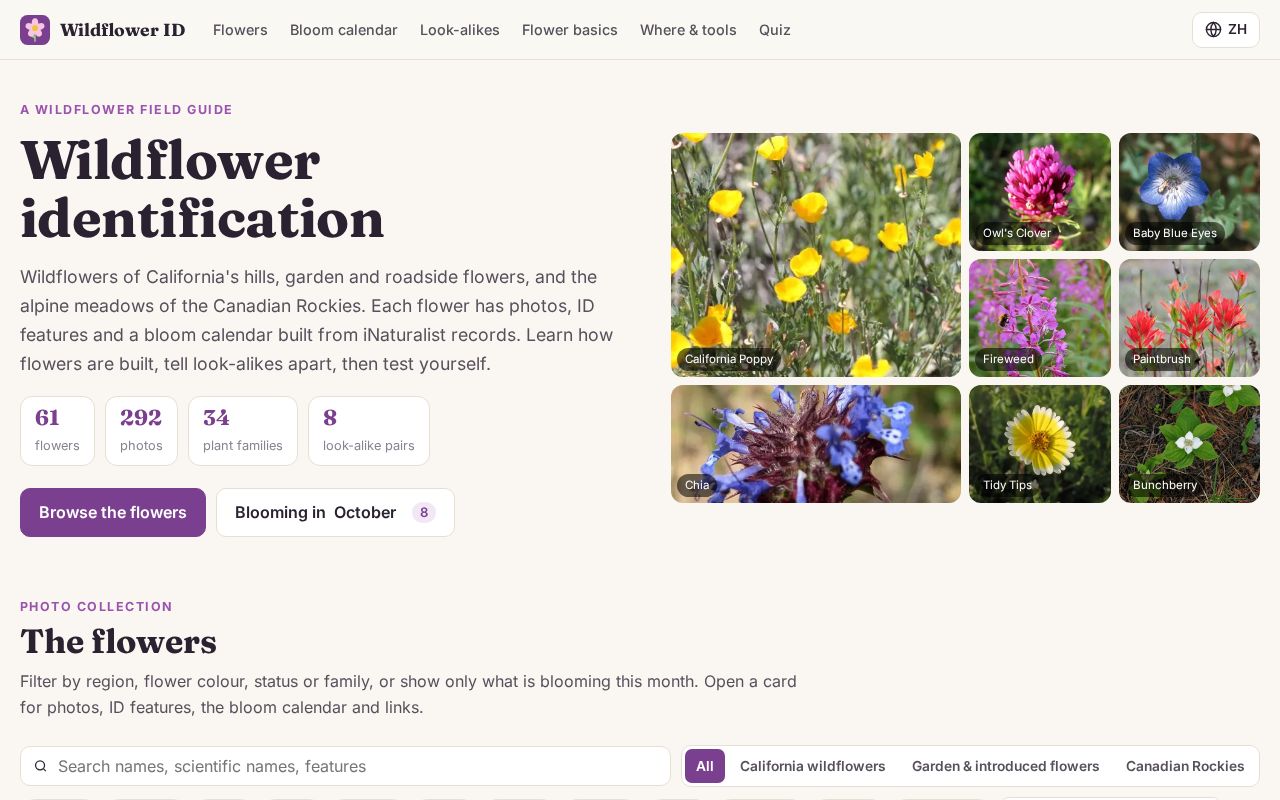Click the "PHOTO COLLECTION" label
The width and height of the screenshot is (1280, 800).
coord(96,607)
